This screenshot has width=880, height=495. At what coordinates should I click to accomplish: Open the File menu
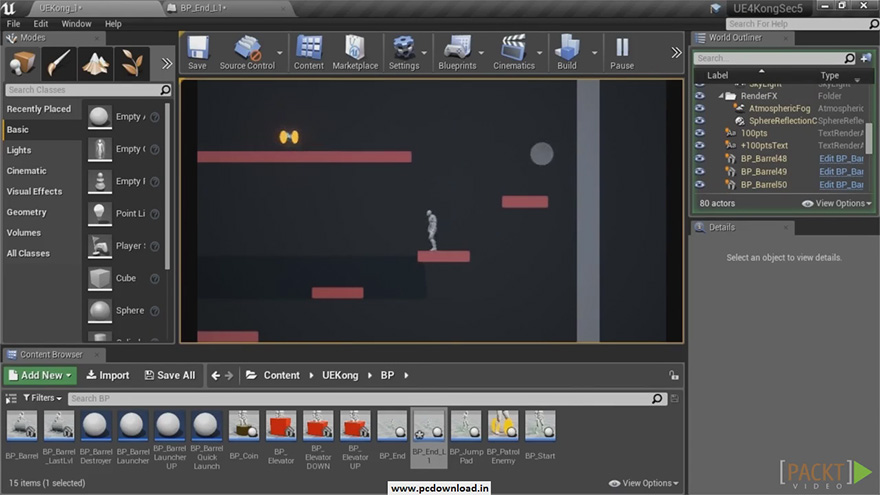click(13, 24)
